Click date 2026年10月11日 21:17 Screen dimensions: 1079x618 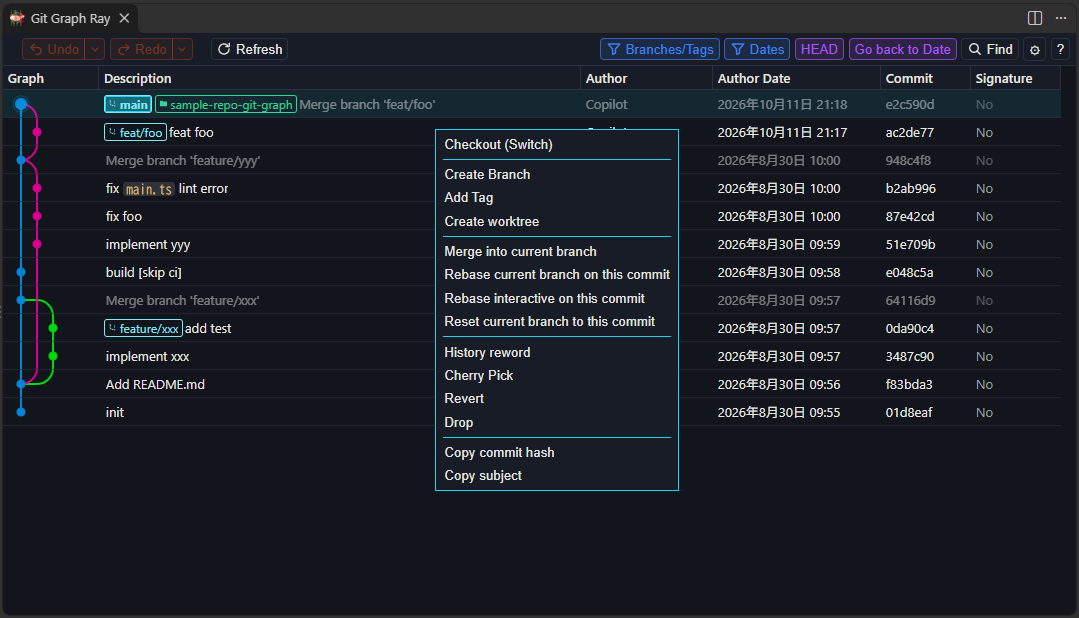[782, 132]
